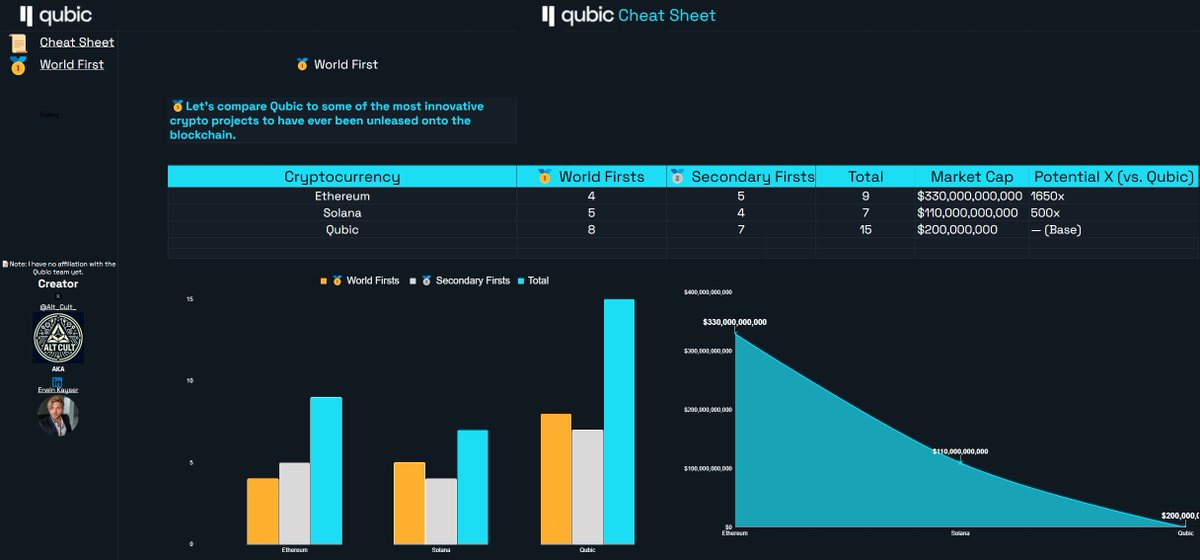Click the no-affiliation note in sidebar
The height and width of the screenshot is (560, 1200).
coord(58,268)
